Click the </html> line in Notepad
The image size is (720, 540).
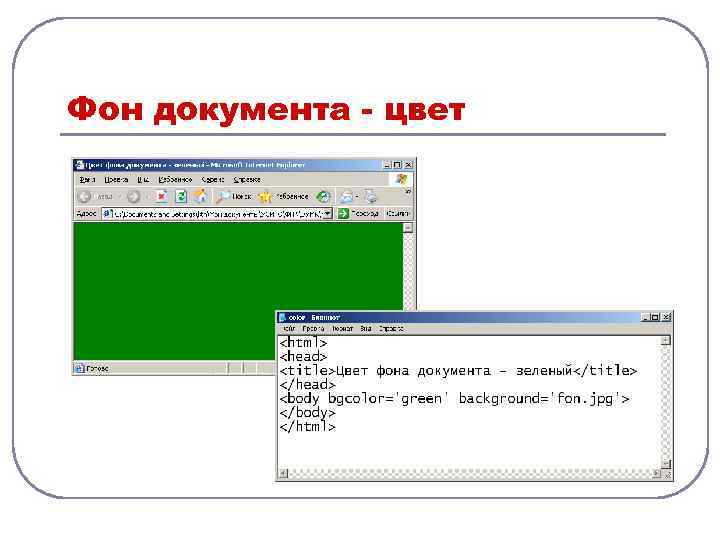(308, 427)
